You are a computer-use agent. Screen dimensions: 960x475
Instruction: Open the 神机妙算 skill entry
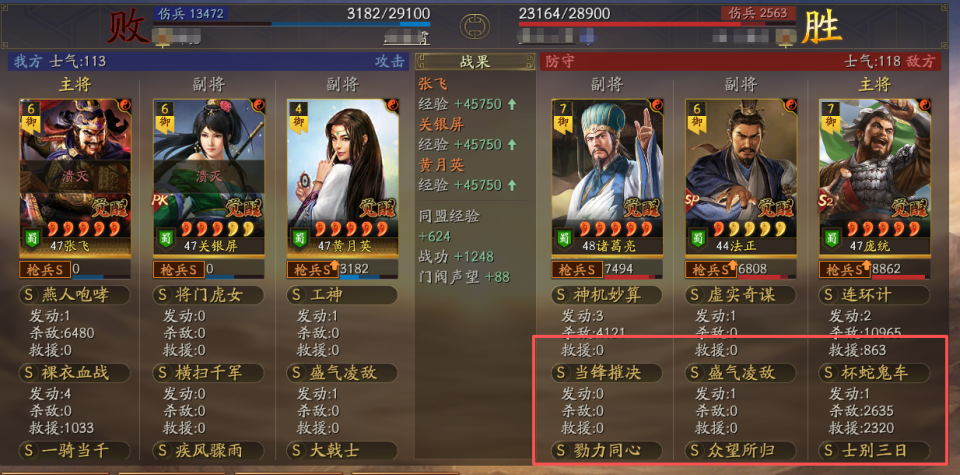click(x=607, y=295)
